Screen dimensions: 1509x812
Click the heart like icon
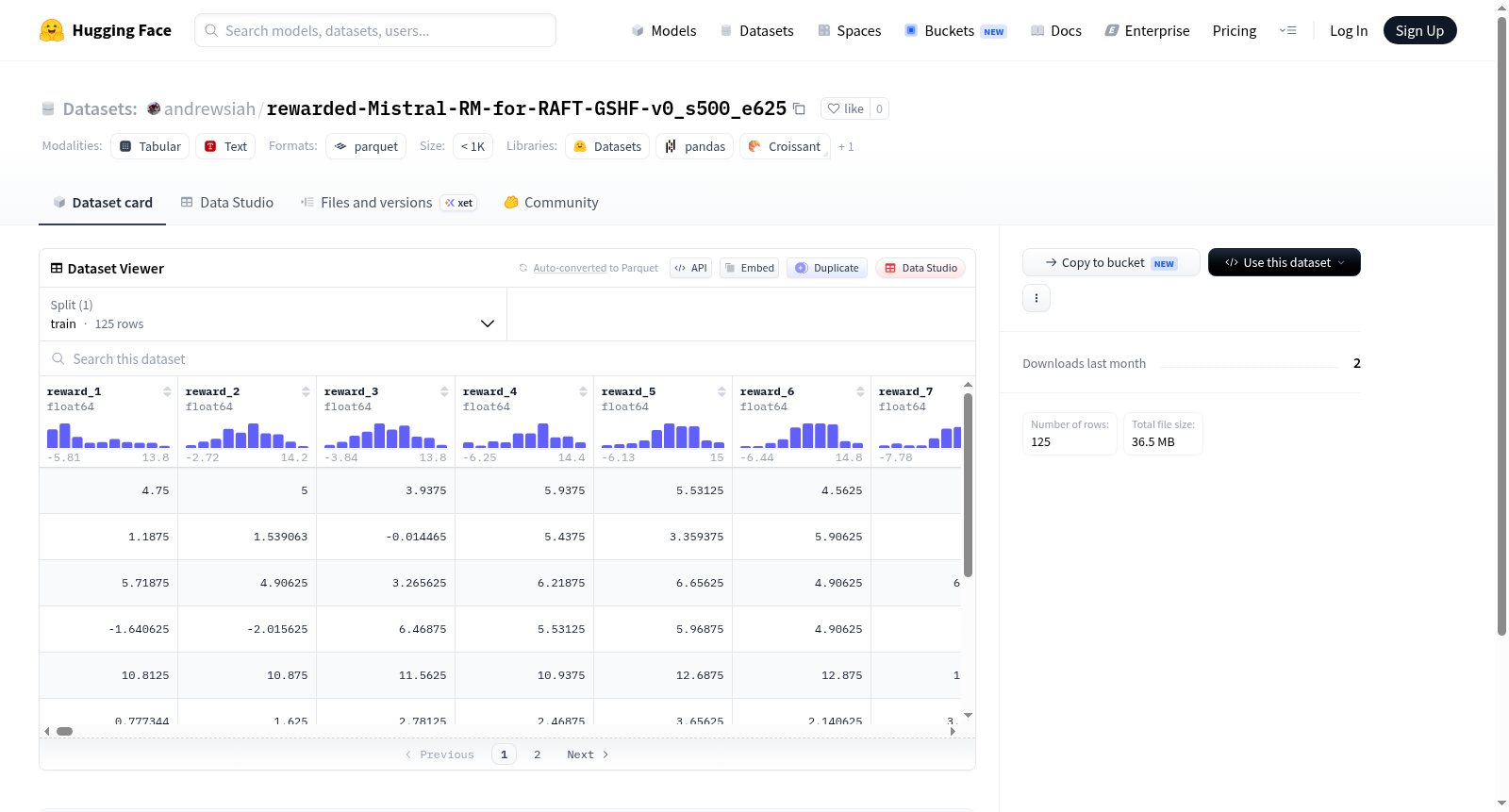point(834,108)
